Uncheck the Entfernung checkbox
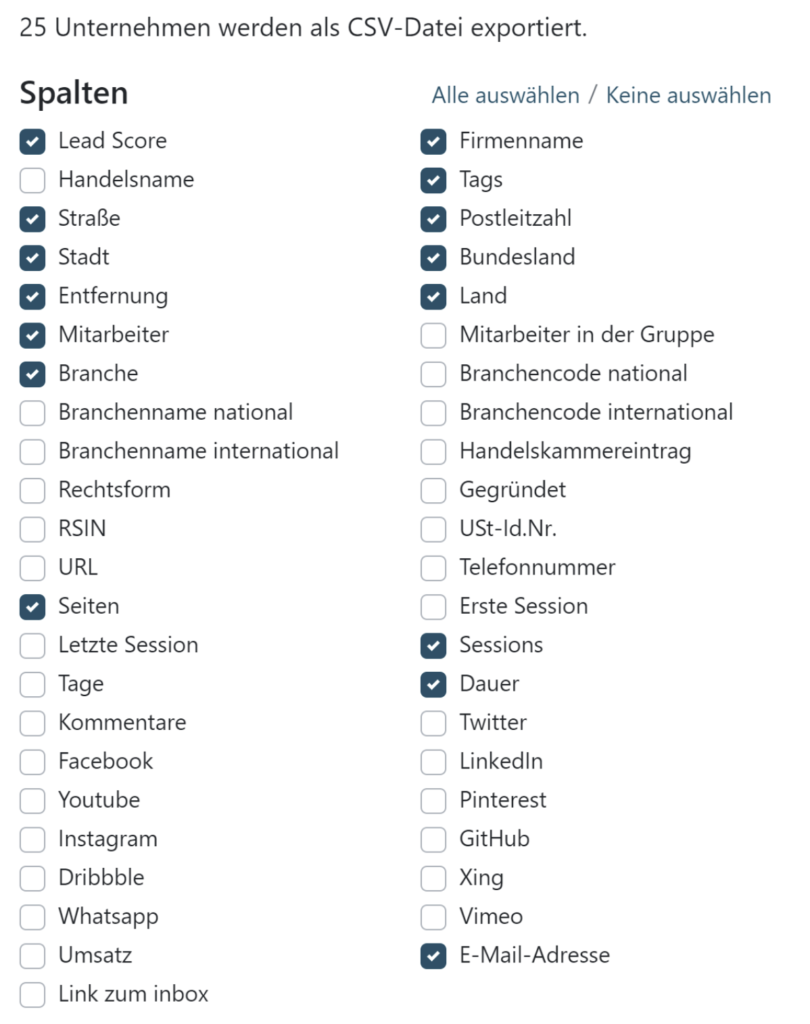The width and height of the screenshot is (810, 1024). tap(33, 296)
